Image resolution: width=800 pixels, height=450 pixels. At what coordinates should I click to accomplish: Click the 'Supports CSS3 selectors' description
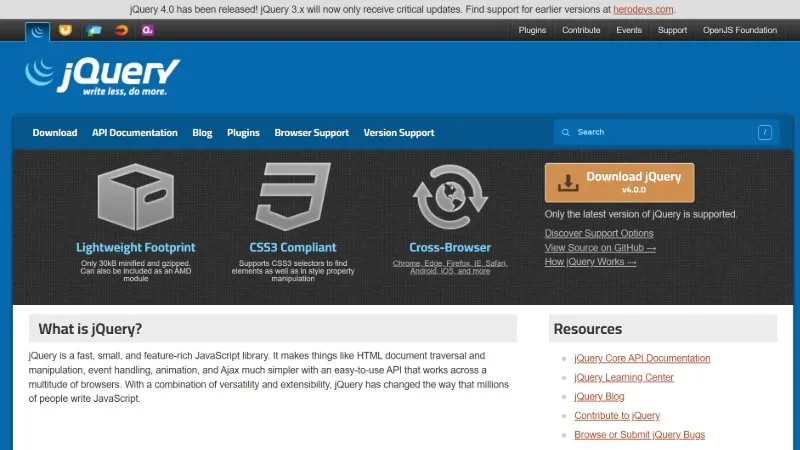293,271
